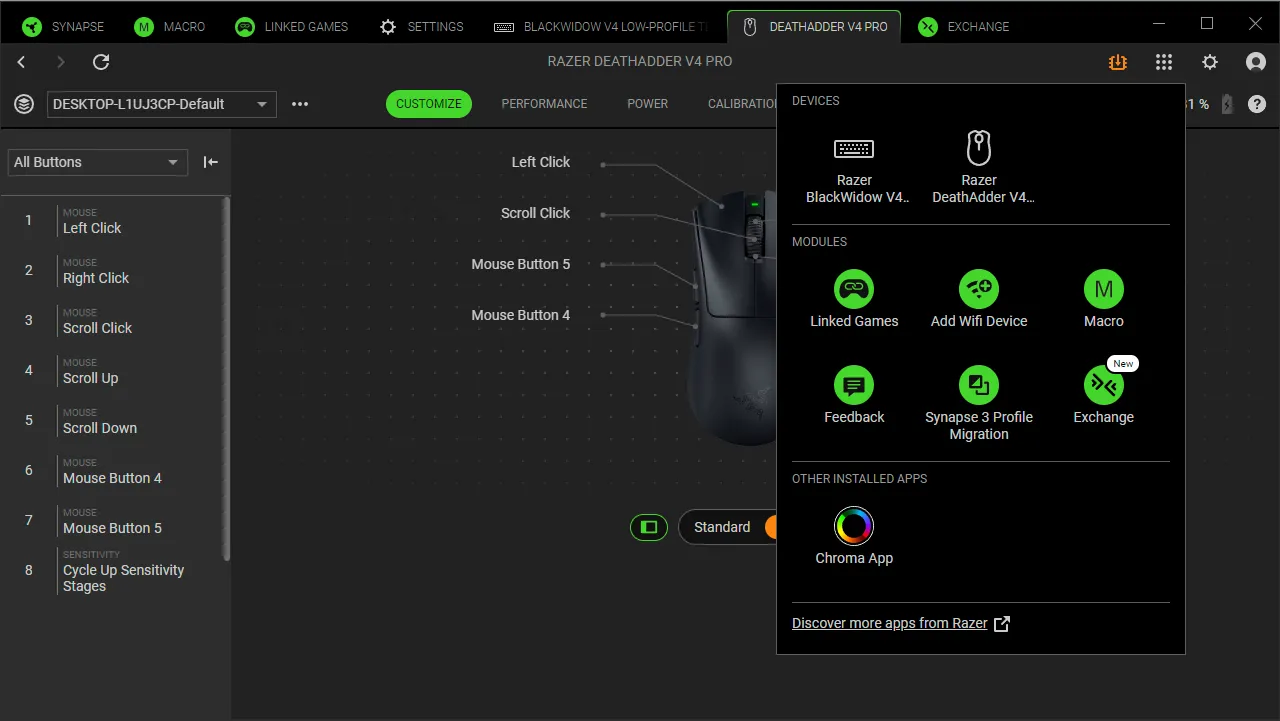
Task: Open the profile more options ellipsis
Action: coord(300,104)
